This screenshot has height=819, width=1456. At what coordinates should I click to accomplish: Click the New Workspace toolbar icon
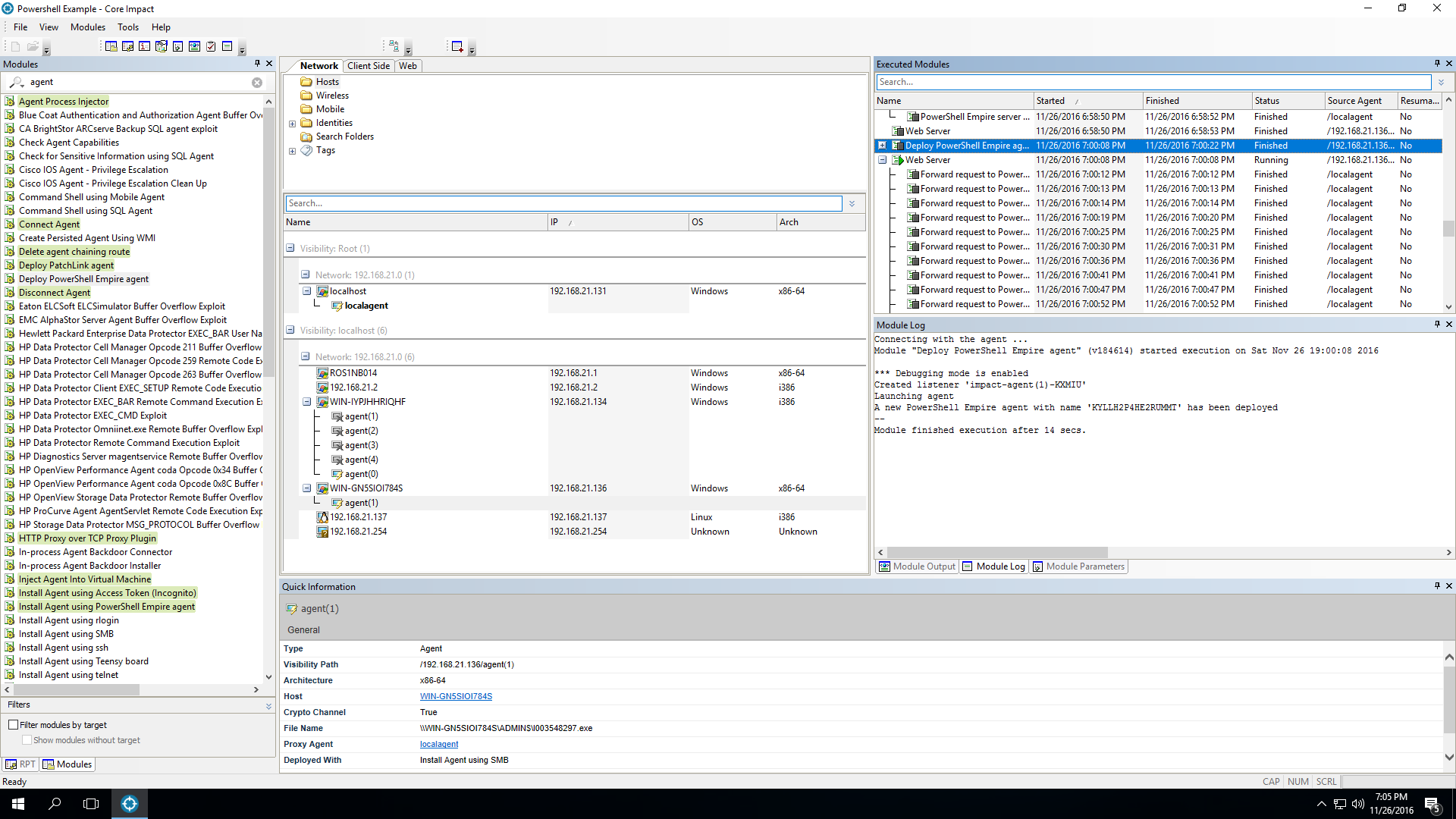[x=15, y=46]
